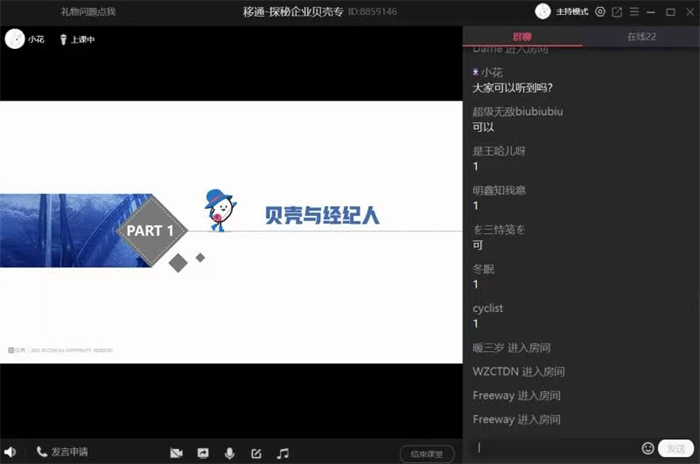Screen dimensions: 700x464
Task: Mute the microphone in bottom toolbar
Action: (x=230, y=453)
